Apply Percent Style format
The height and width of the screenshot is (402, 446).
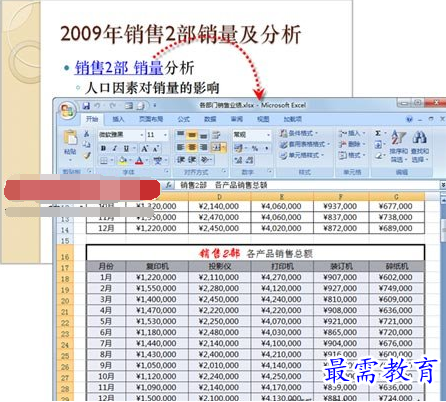255,148
